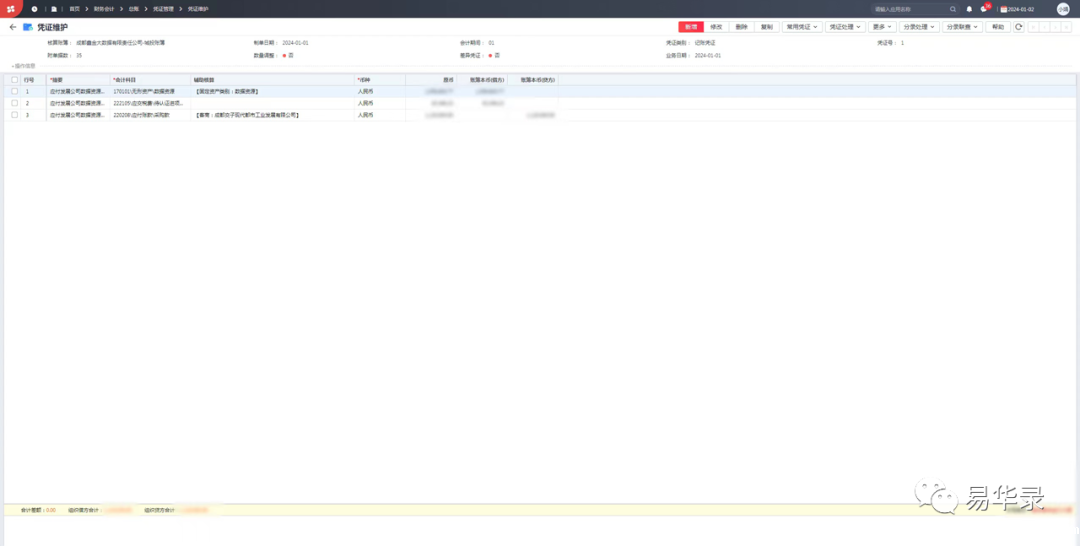Tick the checkbox for row 3

(x=14, y=115)
